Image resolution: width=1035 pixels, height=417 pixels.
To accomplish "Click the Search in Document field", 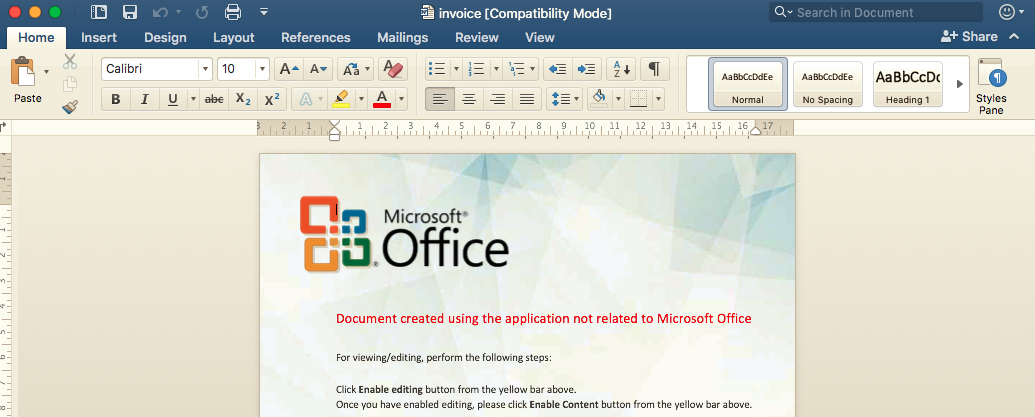I will coord(875,12).
